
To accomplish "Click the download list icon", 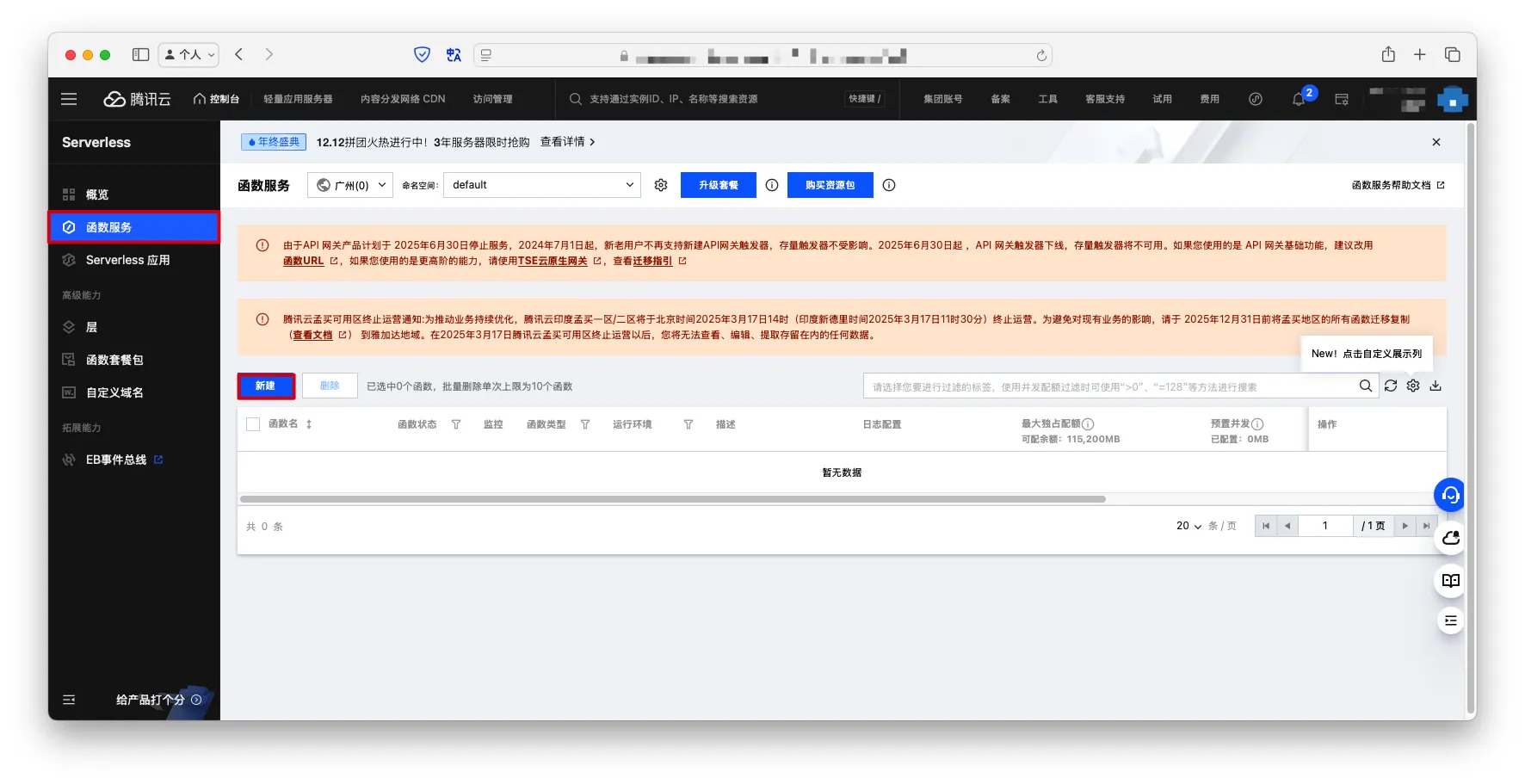I will [1435, 386].
